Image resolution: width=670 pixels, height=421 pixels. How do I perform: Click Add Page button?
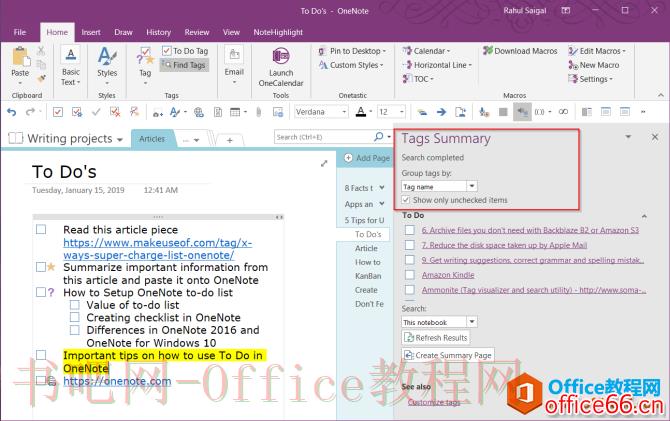pos(367,158)
